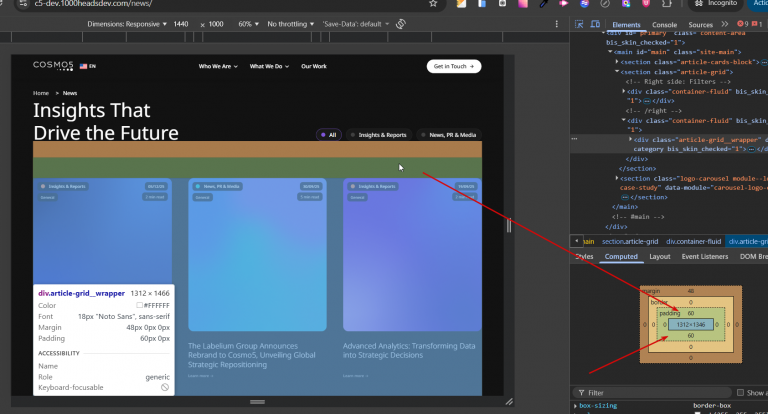Click the rotate device orientation icon
The width and height of the screenshot is (768, 414).
pyautogui.click(x=400, y=23)
